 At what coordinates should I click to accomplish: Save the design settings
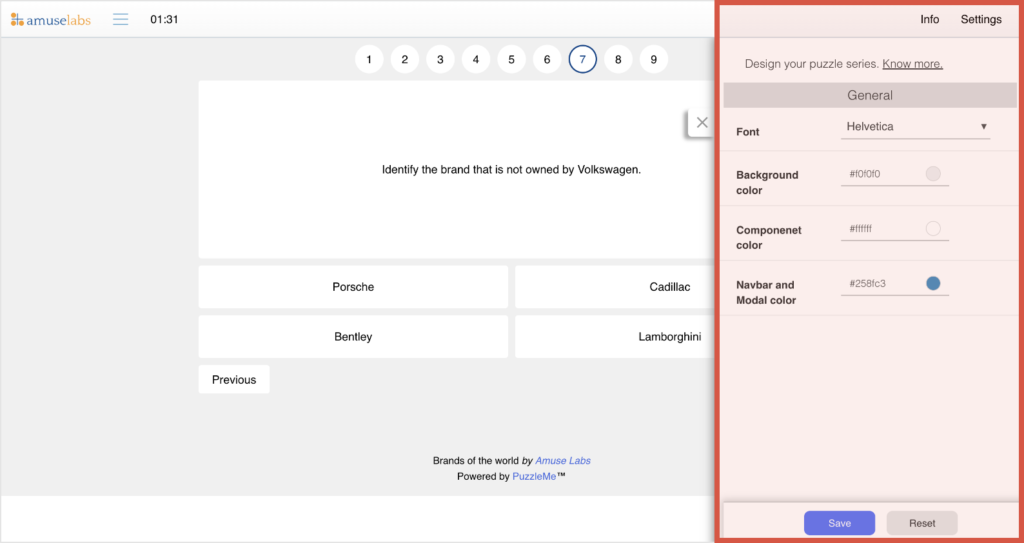[x=839, y=523]
